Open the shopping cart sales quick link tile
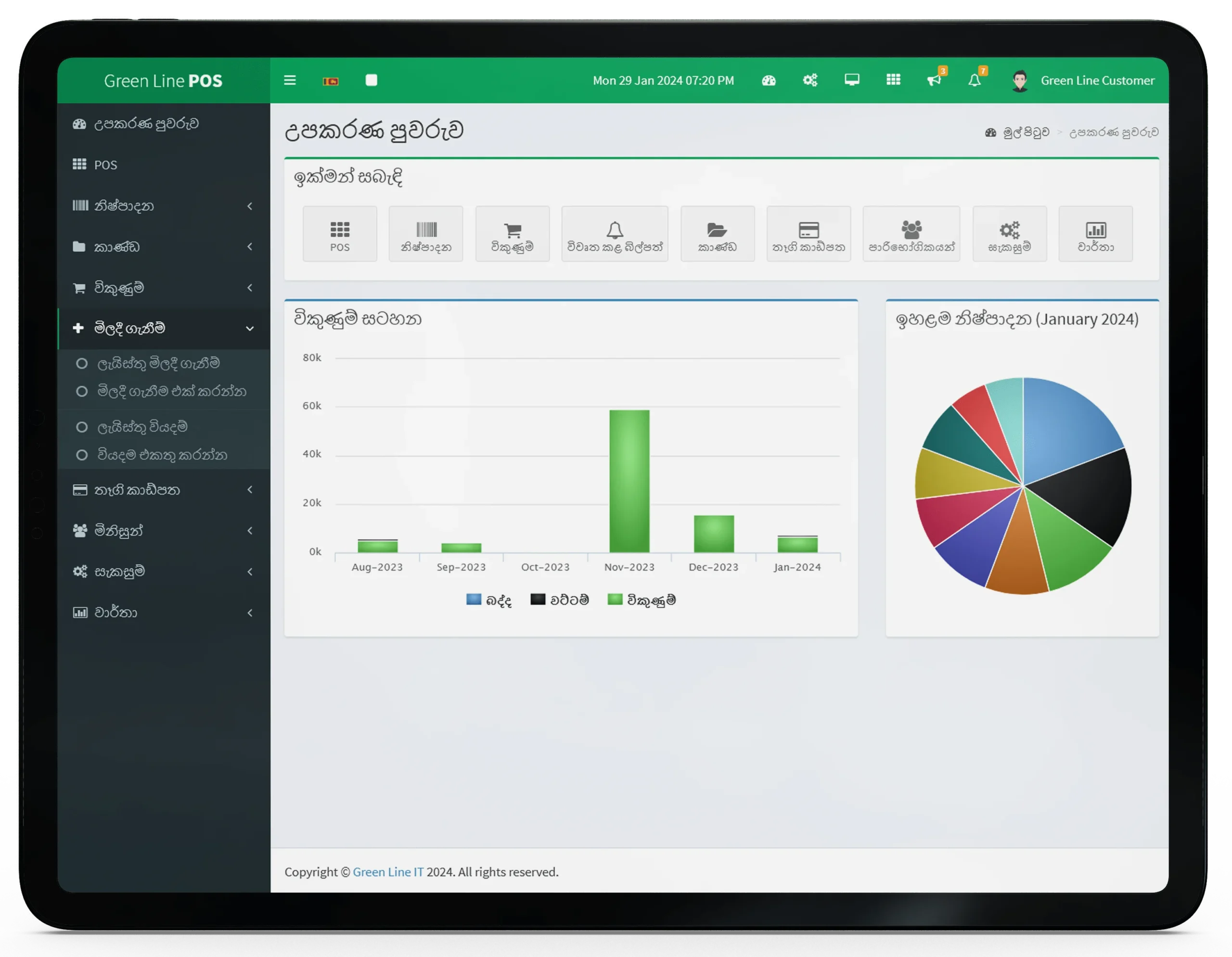This screenshot has width=1232, height=957. click(512, 234)
